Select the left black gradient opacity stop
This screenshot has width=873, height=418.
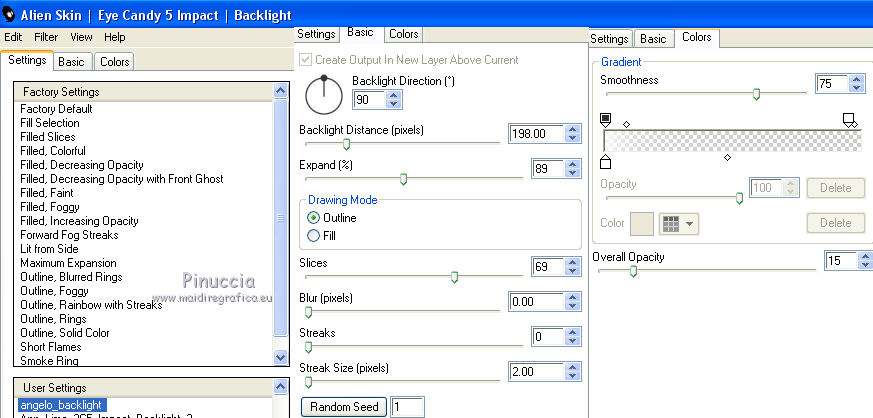pos(606,120)
